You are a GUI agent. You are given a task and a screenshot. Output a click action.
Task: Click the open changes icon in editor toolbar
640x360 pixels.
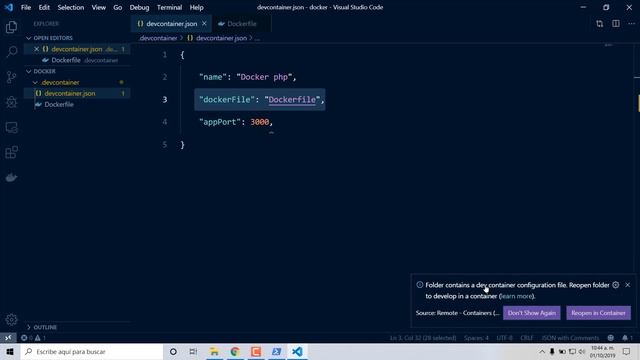tap(599, 24)
